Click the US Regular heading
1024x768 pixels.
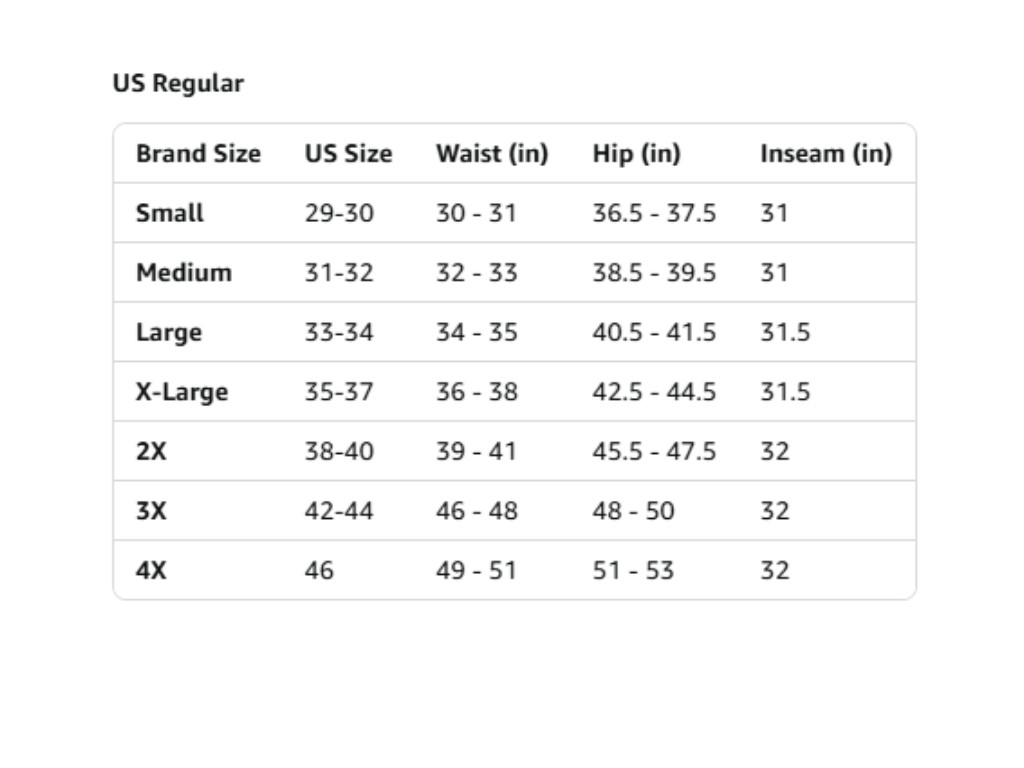tap(178, 84)
